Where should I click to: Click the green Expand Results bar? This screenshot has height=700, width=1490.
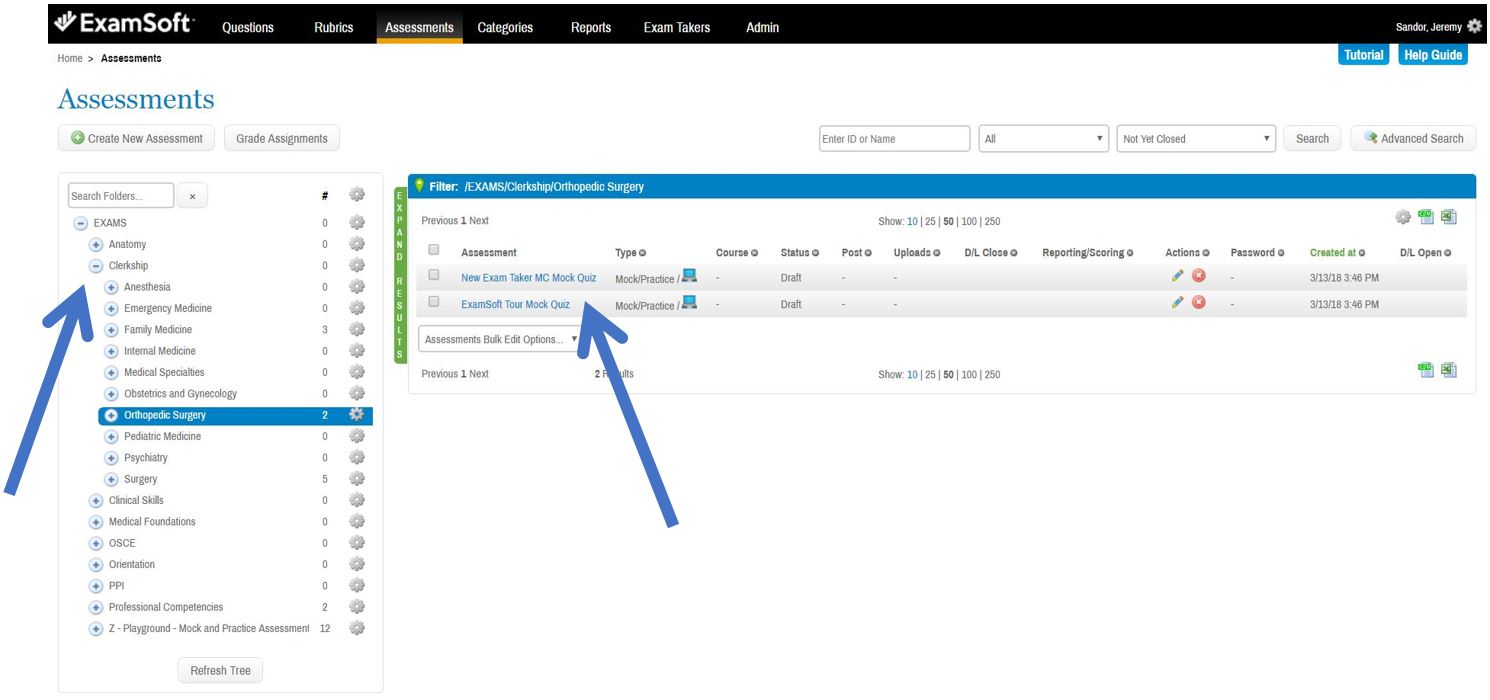click(400, 275)
